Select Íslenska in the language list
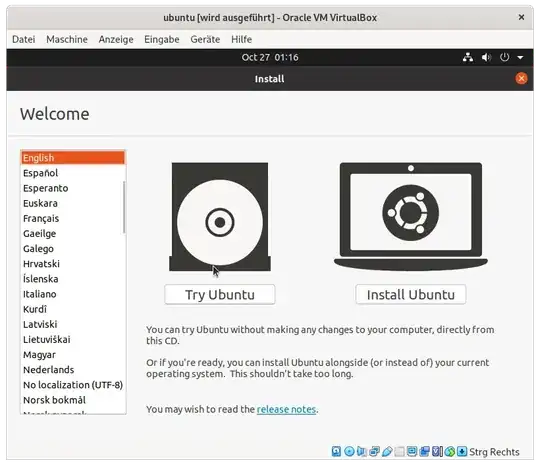The height and width of the screenshot is (466, 540). click(x=73, y=279)
